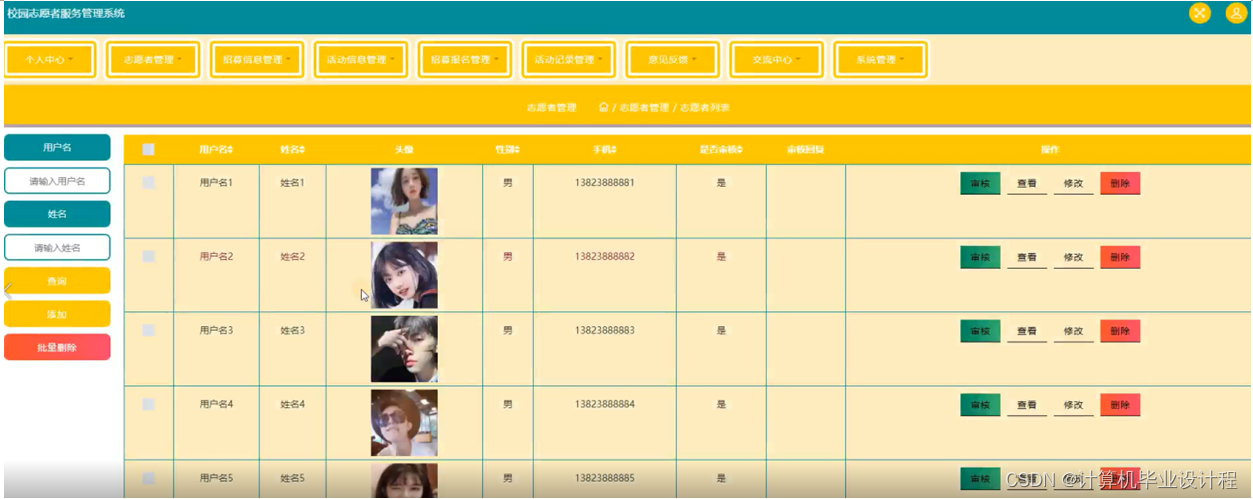Click 删除 for 用户名2 row
Screen dimensions: 1253x499
click(1120, 257)
